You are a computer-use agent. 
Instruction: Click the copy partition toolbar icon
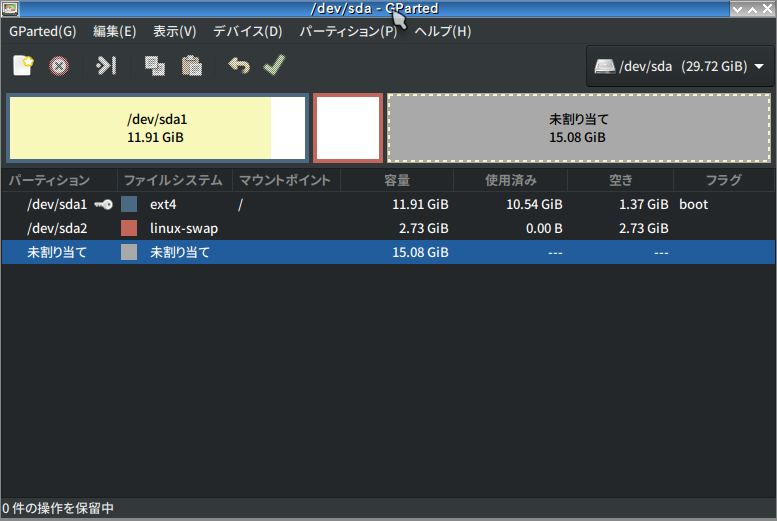pos(155,65)
